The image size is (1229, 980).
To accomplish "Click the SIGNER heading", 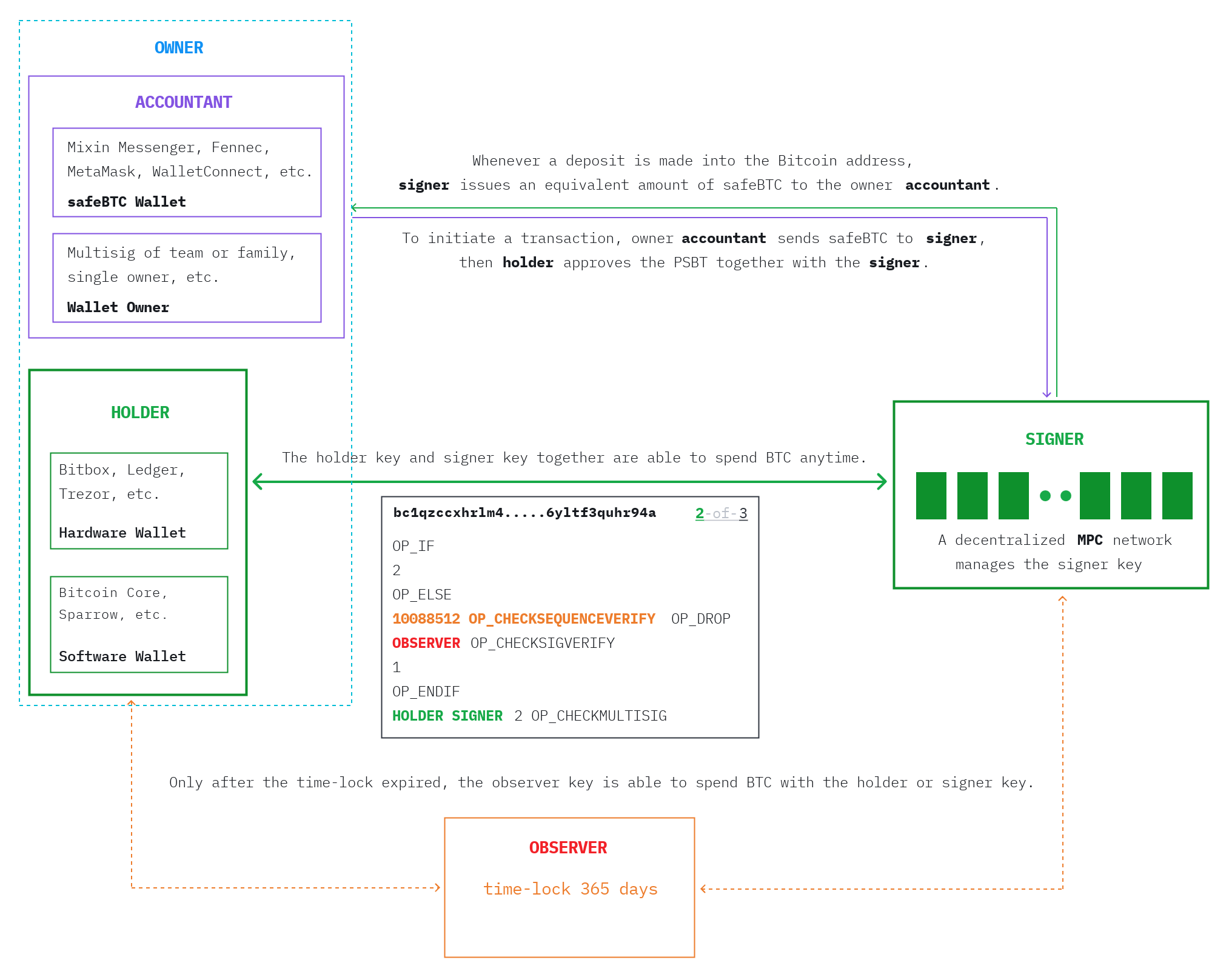I will coord(1054,439).
